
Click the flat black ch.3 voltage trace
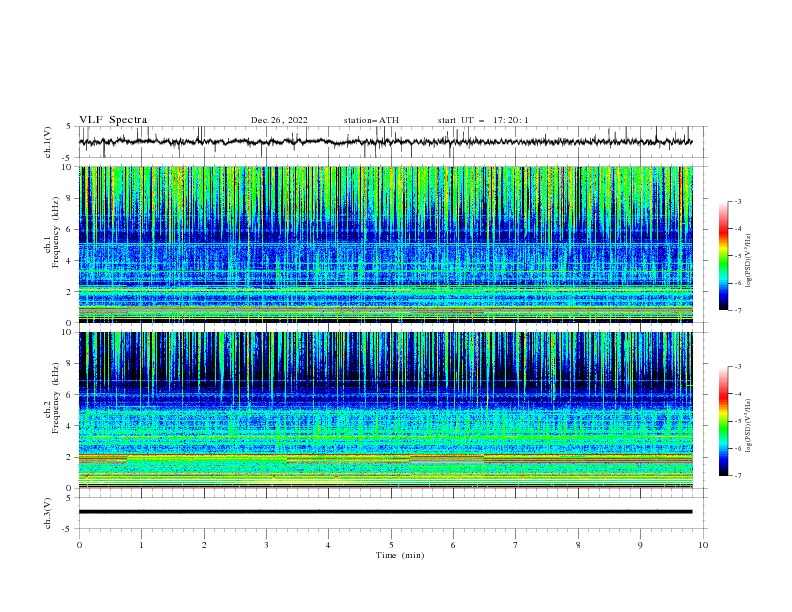(x=385, y=512)
